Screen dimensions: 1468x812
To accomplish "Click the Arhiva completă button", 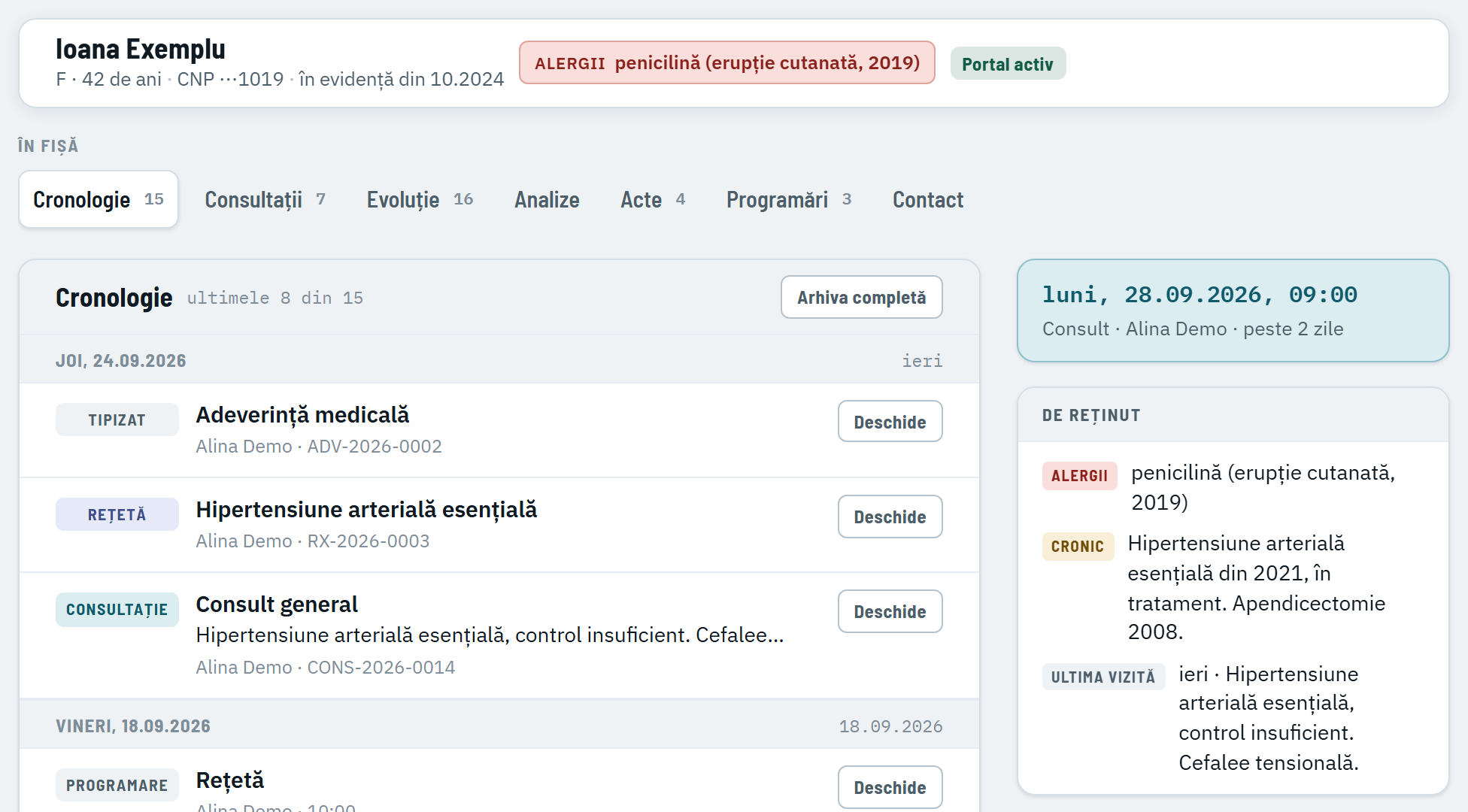I will tap(862, 297).
